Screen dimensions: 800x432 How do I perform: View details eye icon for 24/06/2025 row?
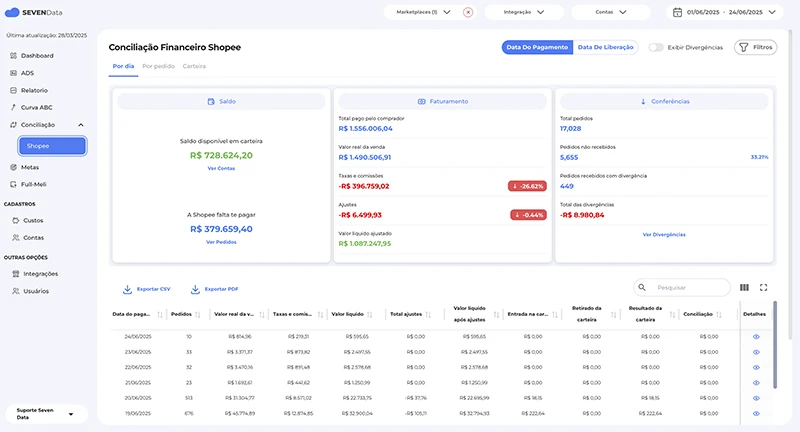tap(756, 337)
